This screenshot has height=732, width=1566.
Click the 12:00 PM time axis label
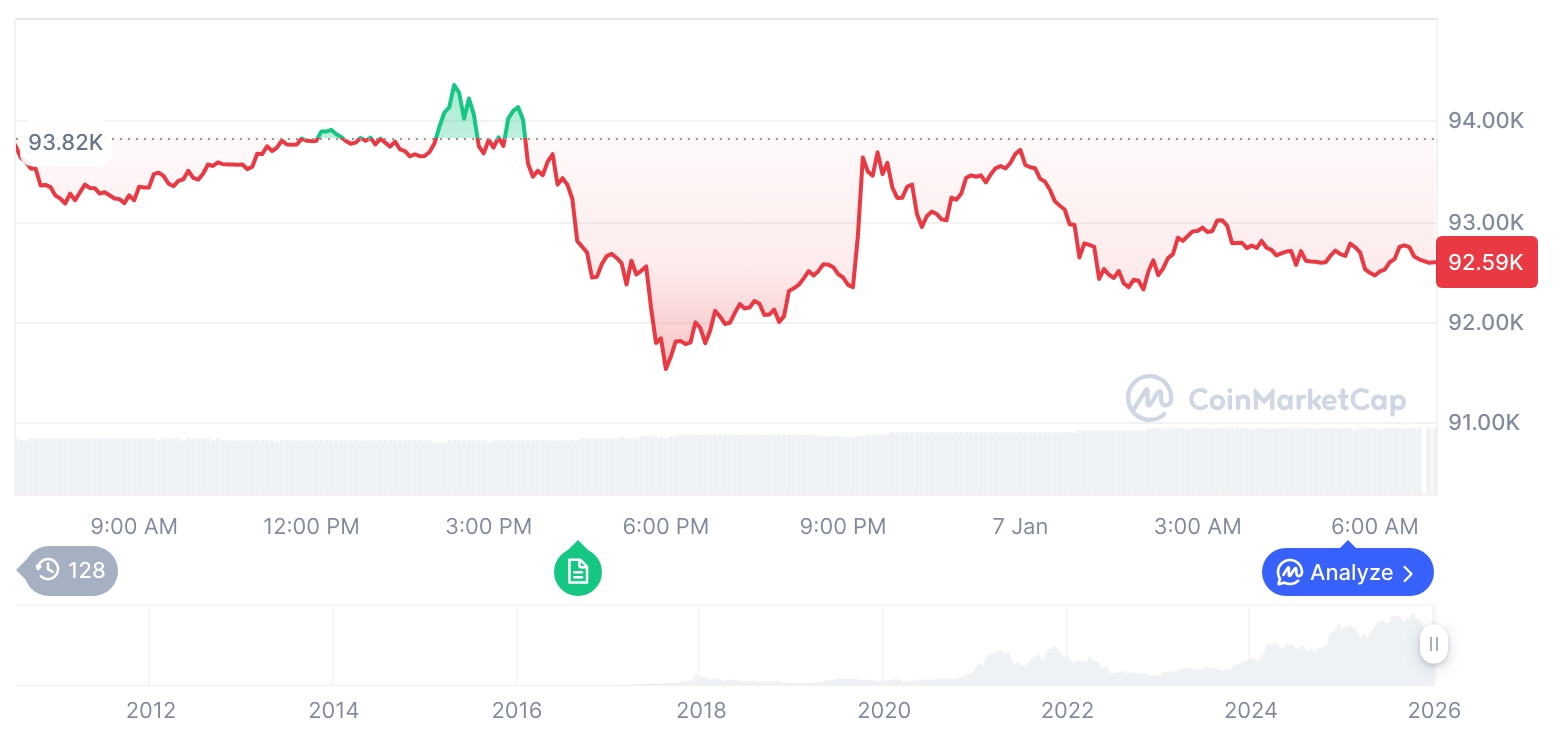point(311,526)
